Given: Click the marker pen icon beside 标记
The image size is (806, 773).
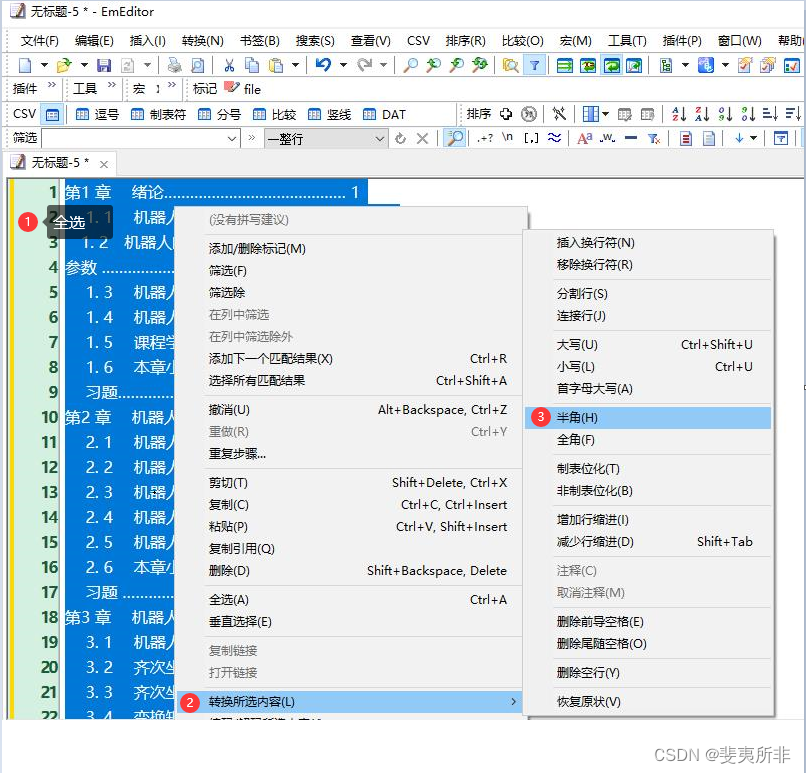Looking at the screenshot, I should (x=232, y=88).
